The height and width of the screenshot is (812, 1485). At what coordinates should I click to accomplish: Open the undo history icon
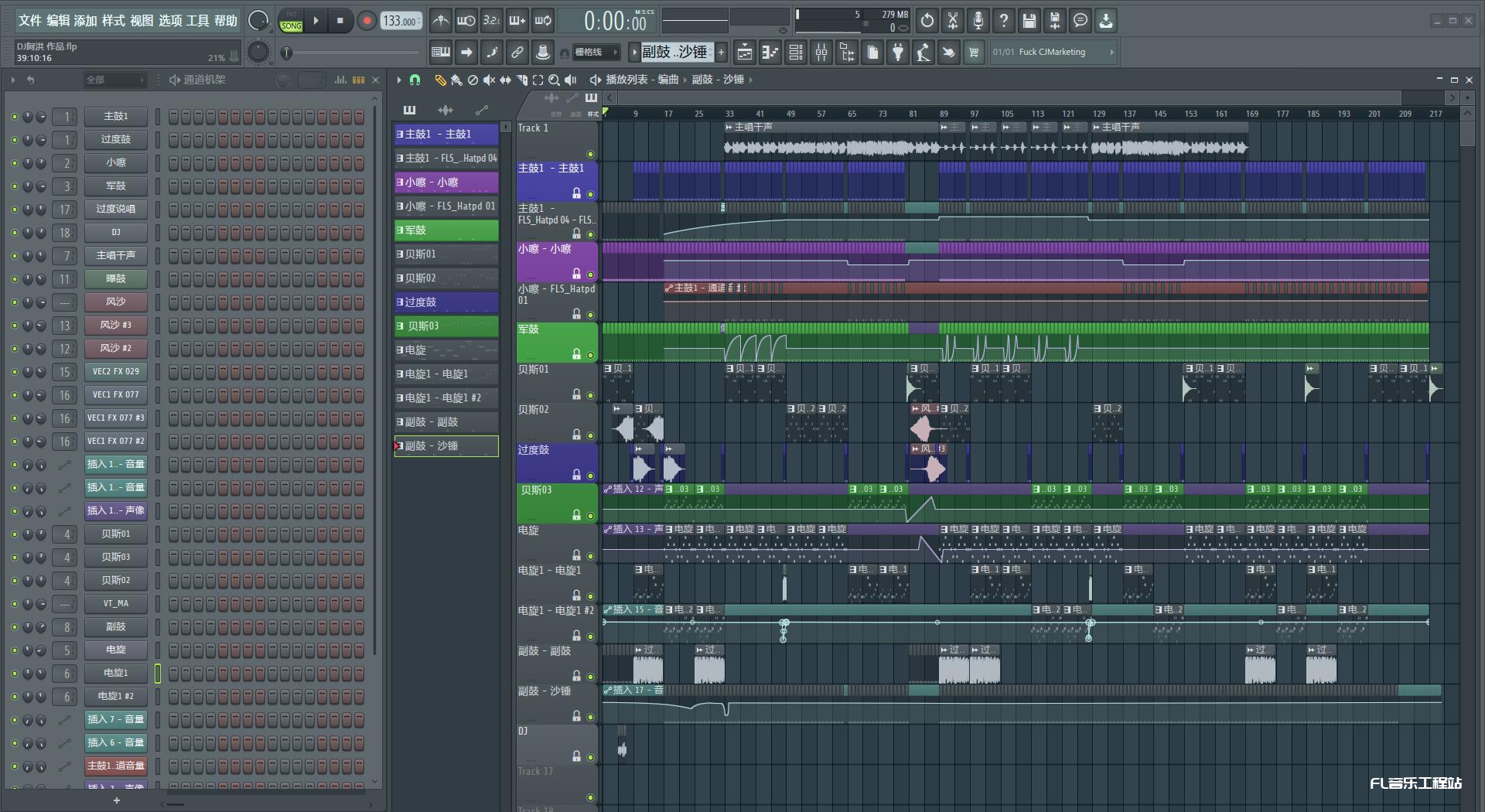pyautogui.click(x=927, y=21)
